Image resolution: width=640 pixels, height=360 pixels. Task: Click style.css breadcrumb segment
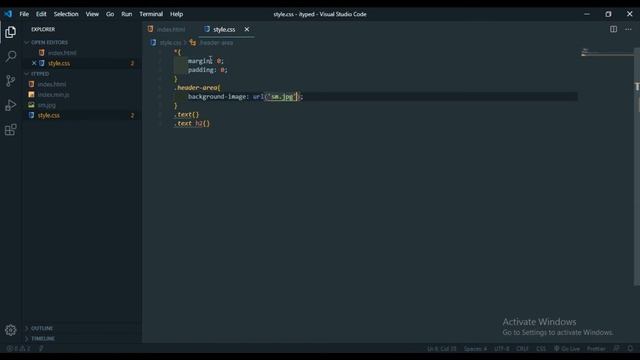pyautogui.click(x=170, y=42)
